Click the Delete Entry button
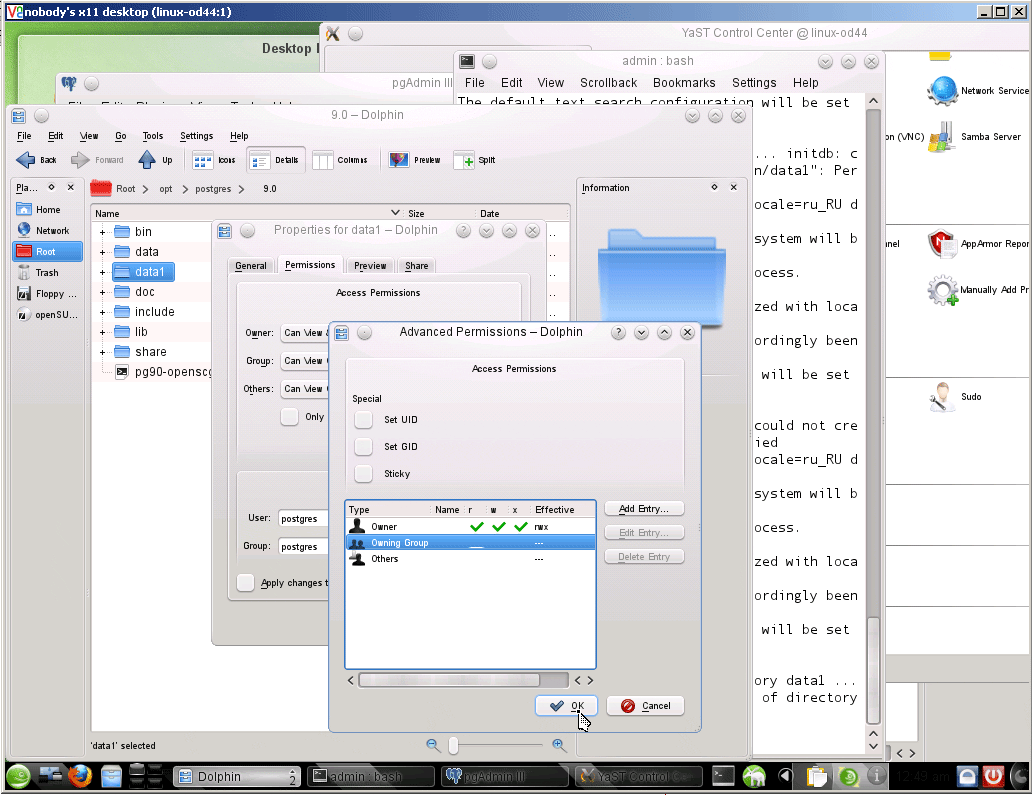This screenshot has height=795, width=1032. click(x=644, y=556)
